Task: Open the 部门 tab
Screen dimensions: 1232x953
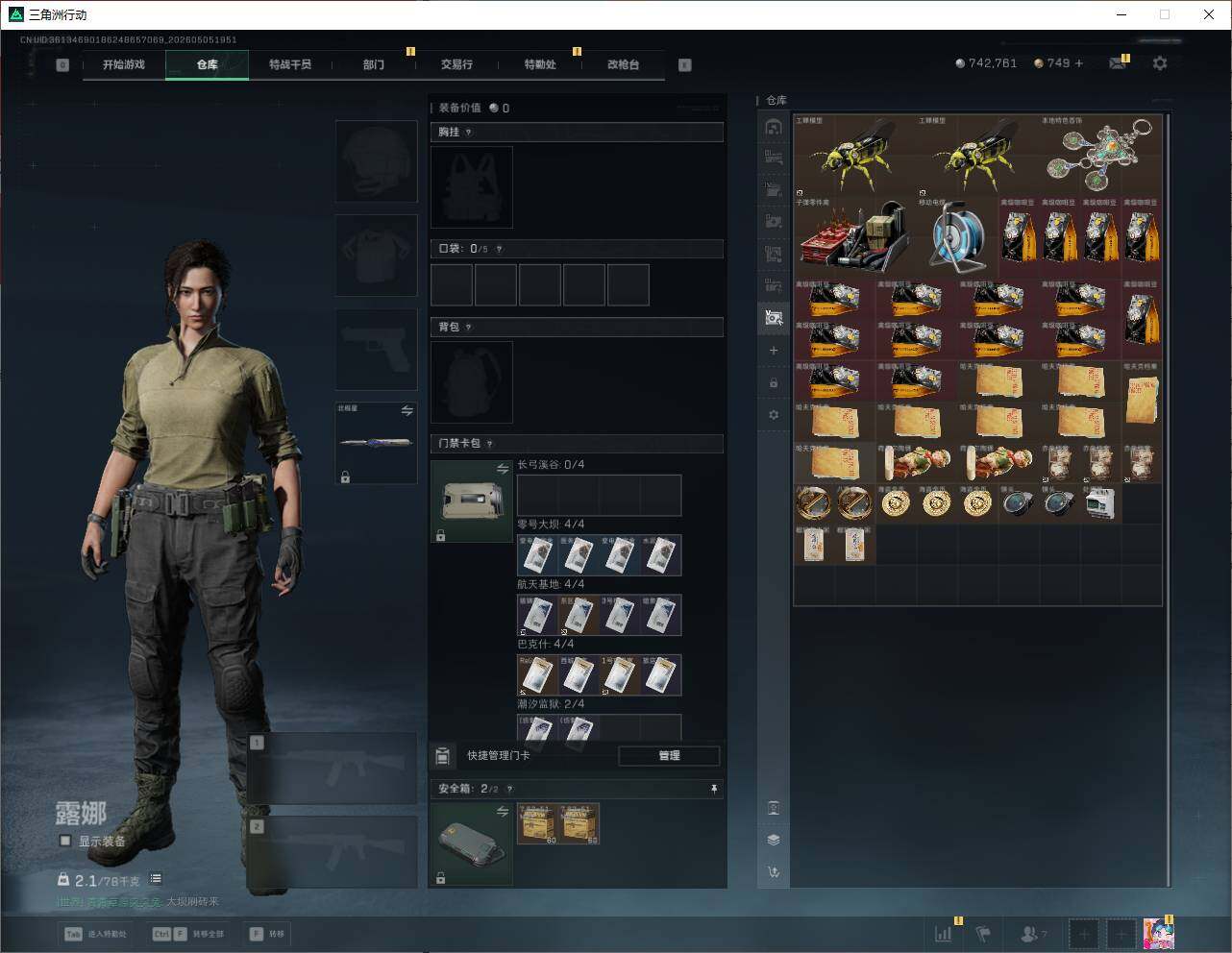Action: [374, 64]
